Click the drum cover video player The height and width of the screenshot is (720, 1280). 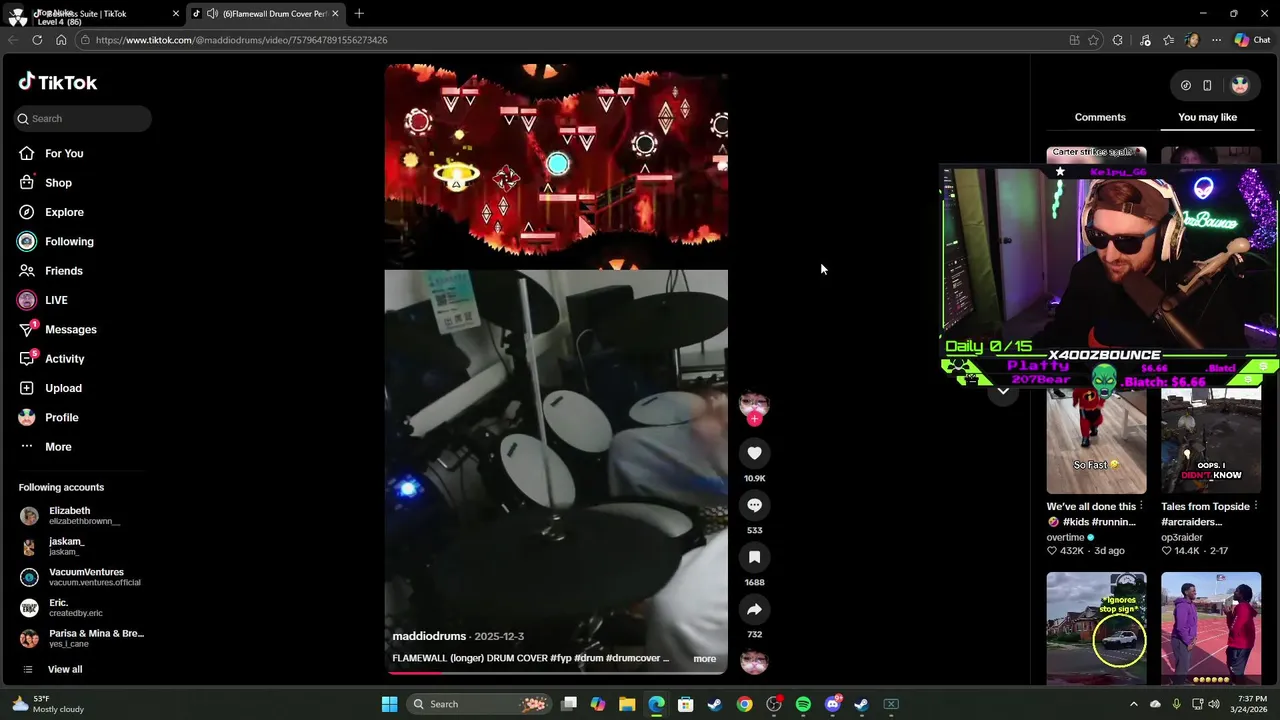556,369
